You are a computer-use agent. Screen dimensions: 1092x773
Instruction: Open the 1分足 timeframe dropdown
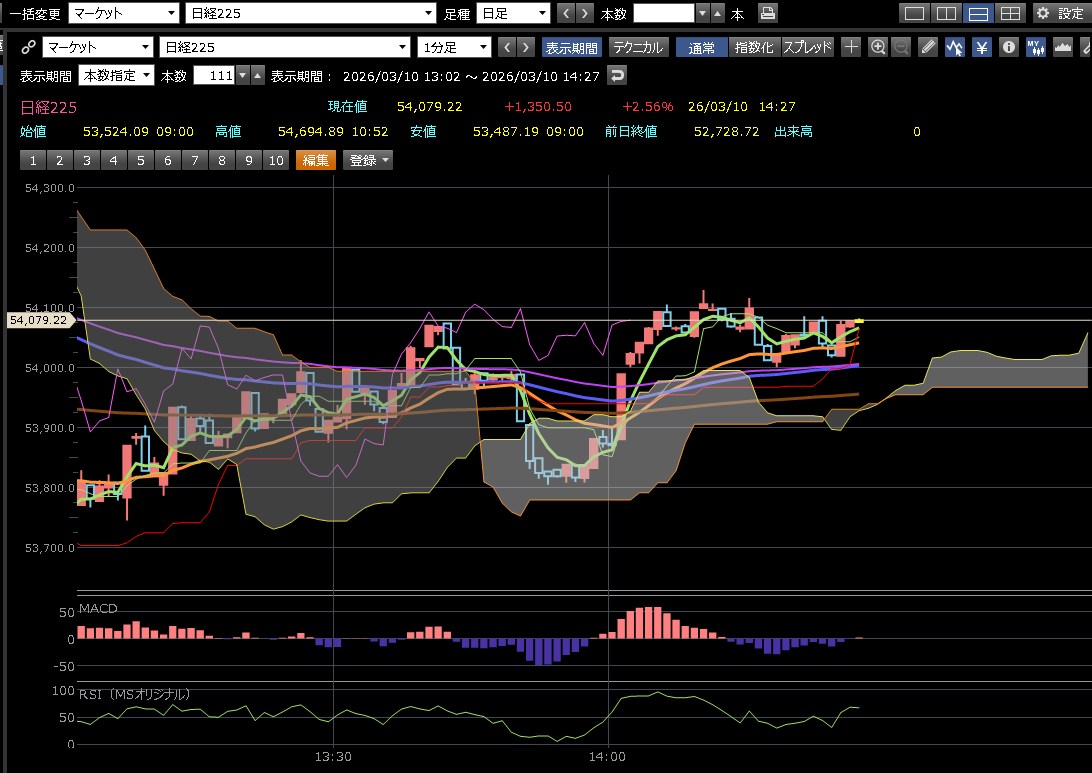point(455,47)
